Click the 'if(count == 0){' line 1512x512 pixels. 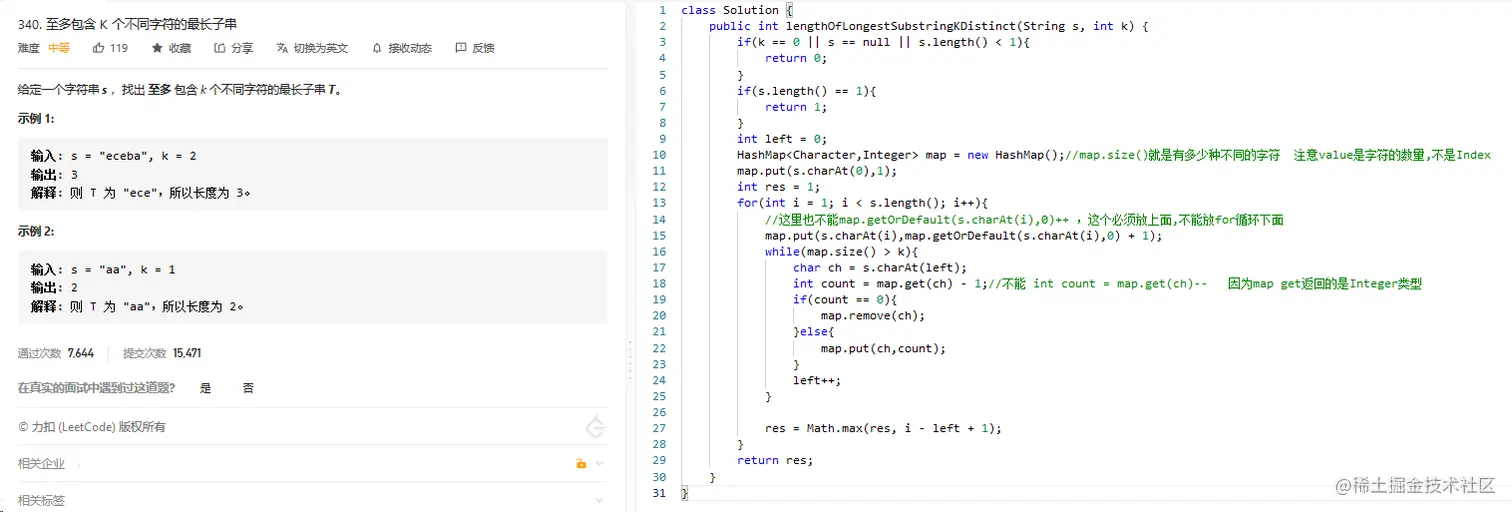coord(846,299)
